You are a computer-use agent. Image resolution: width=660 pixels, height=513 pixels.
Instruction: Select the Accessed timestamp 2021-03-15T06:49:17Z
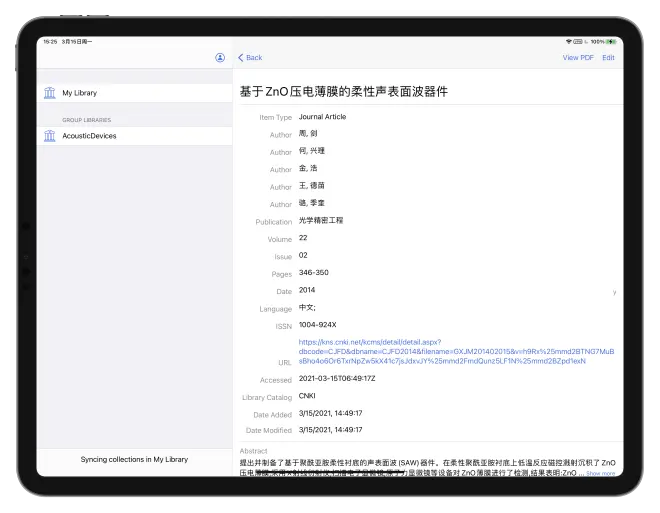pyautogui.click(x=337, y=378)
